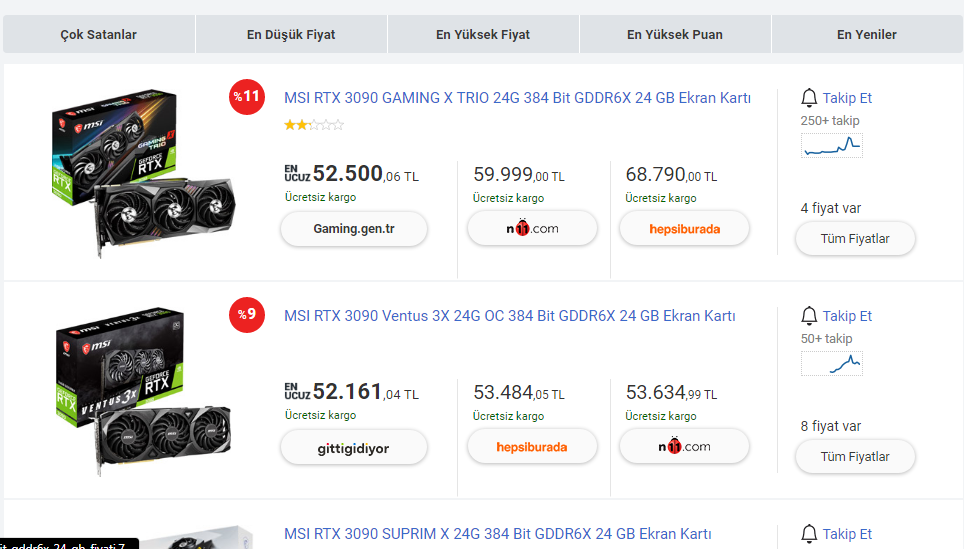
Task: Select En Yüksek Fiyat sorting
Action: (x=483, y=34)
